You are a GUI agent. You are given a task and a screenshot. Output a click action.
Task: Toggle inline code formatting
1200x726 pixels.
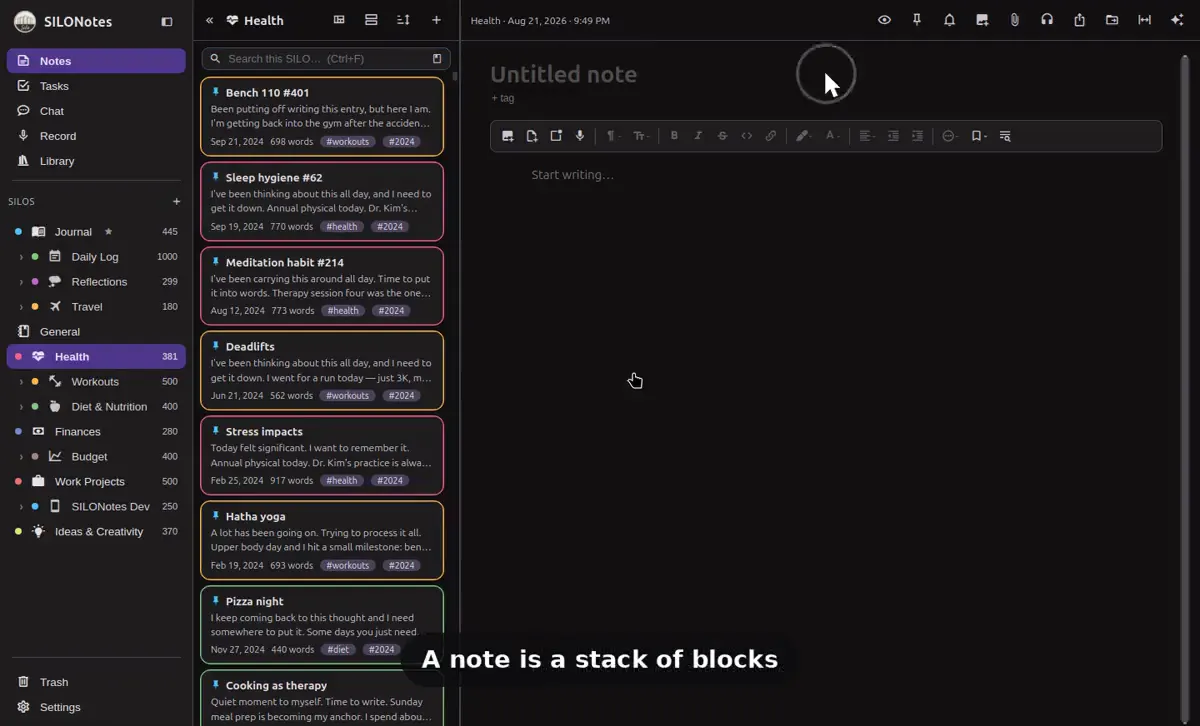point(746,136)
